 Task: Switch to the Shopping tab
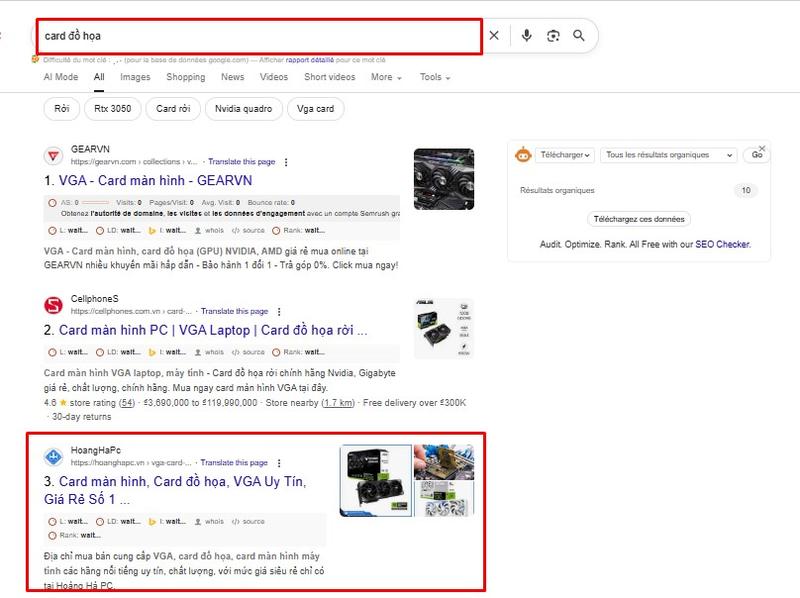186,77
